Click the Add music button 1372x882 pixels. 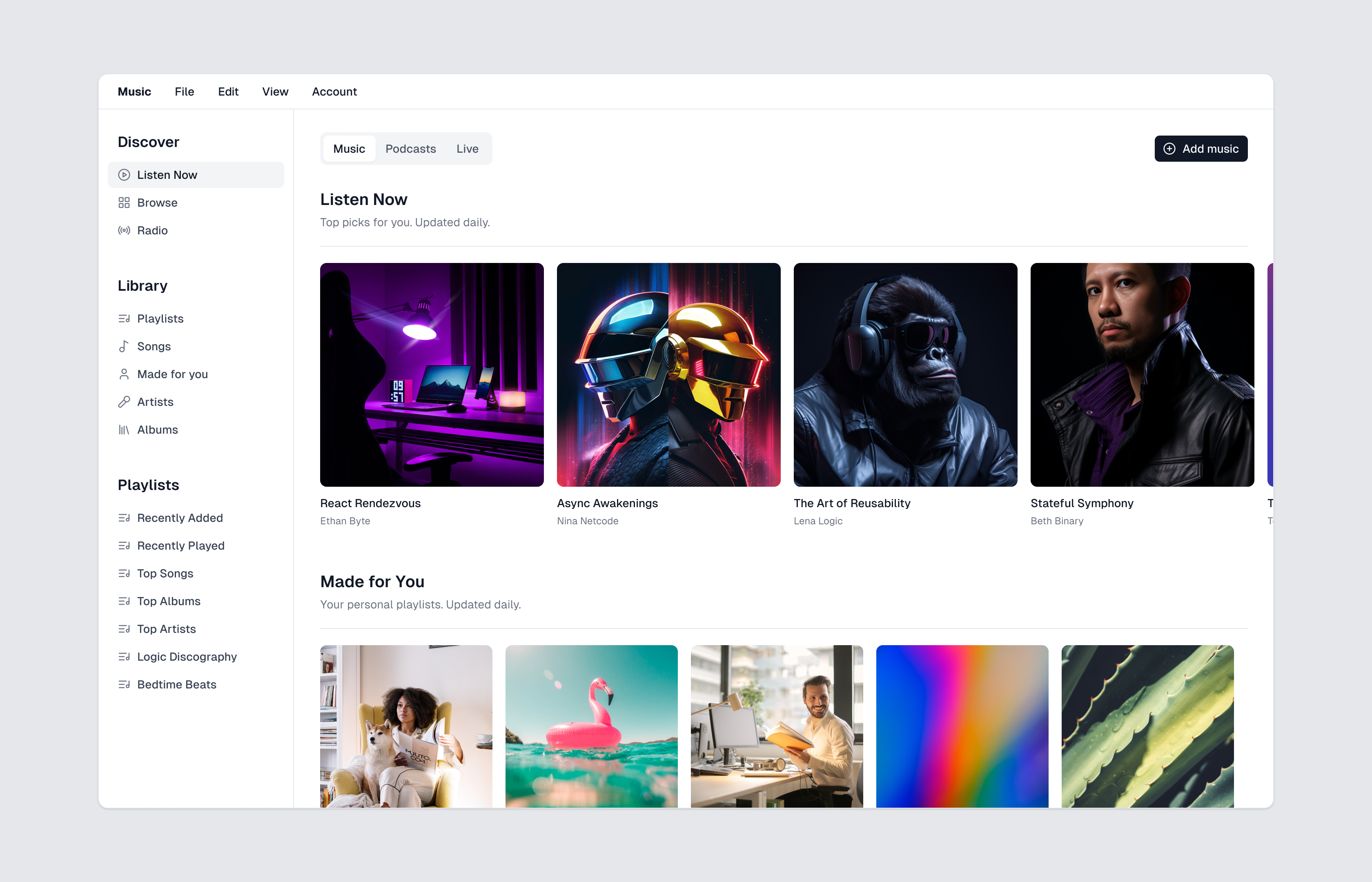click(1201, 148)
